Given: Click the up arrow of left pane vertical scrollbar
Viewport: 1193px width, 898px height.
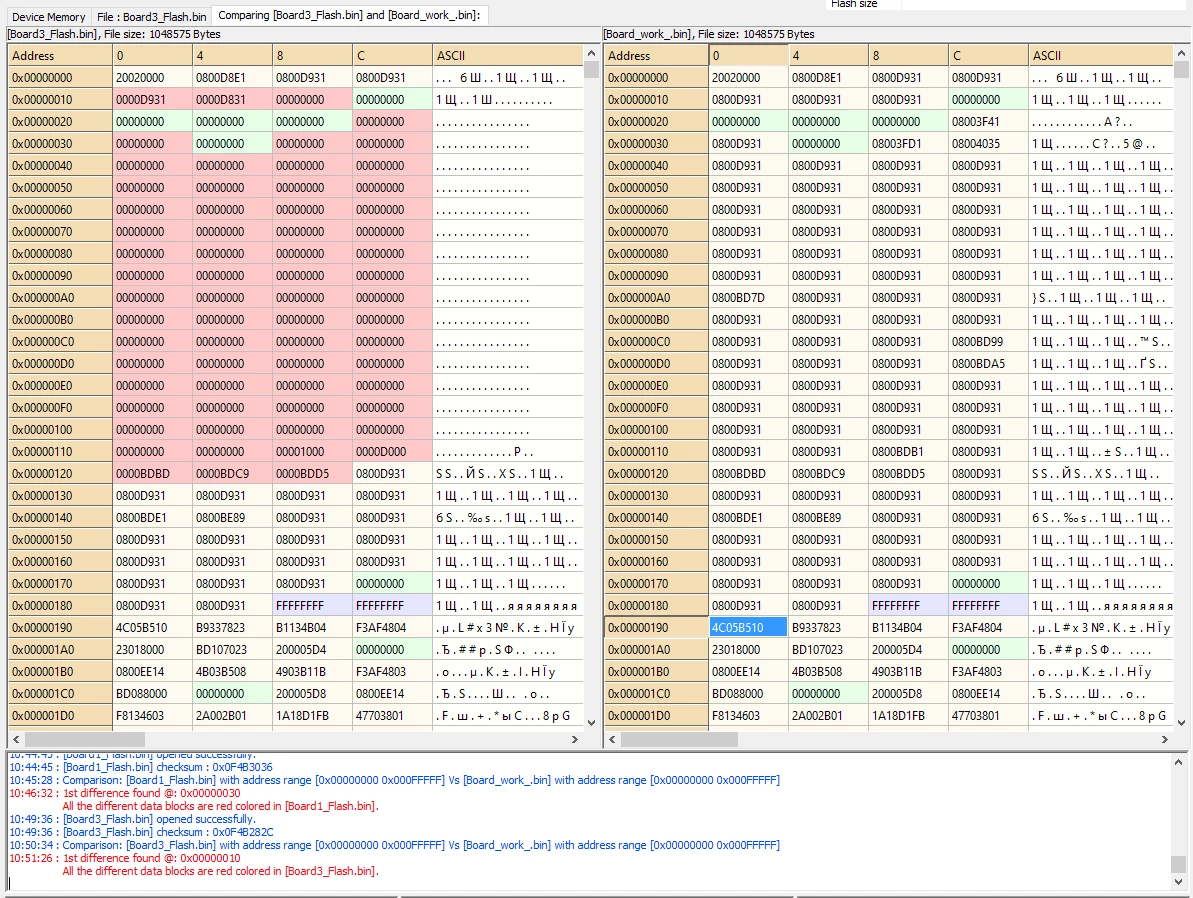Looking at the screenshot, I should click(x=591, y=53).
